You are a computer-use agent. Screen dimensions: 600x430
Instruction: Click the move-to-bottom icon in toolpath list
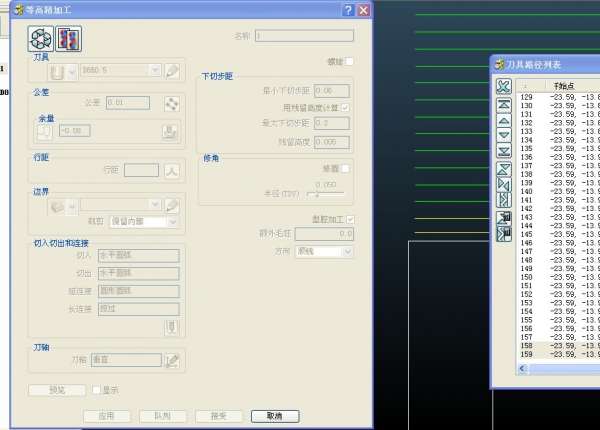tap(504, 151)
